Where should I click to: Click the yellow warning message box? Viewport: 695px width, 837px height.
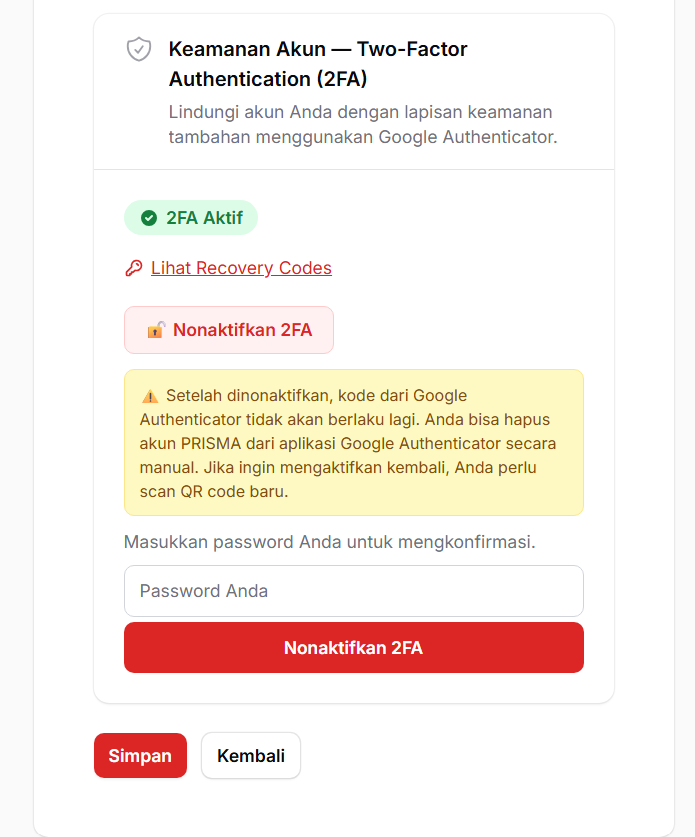click(353, 442)
